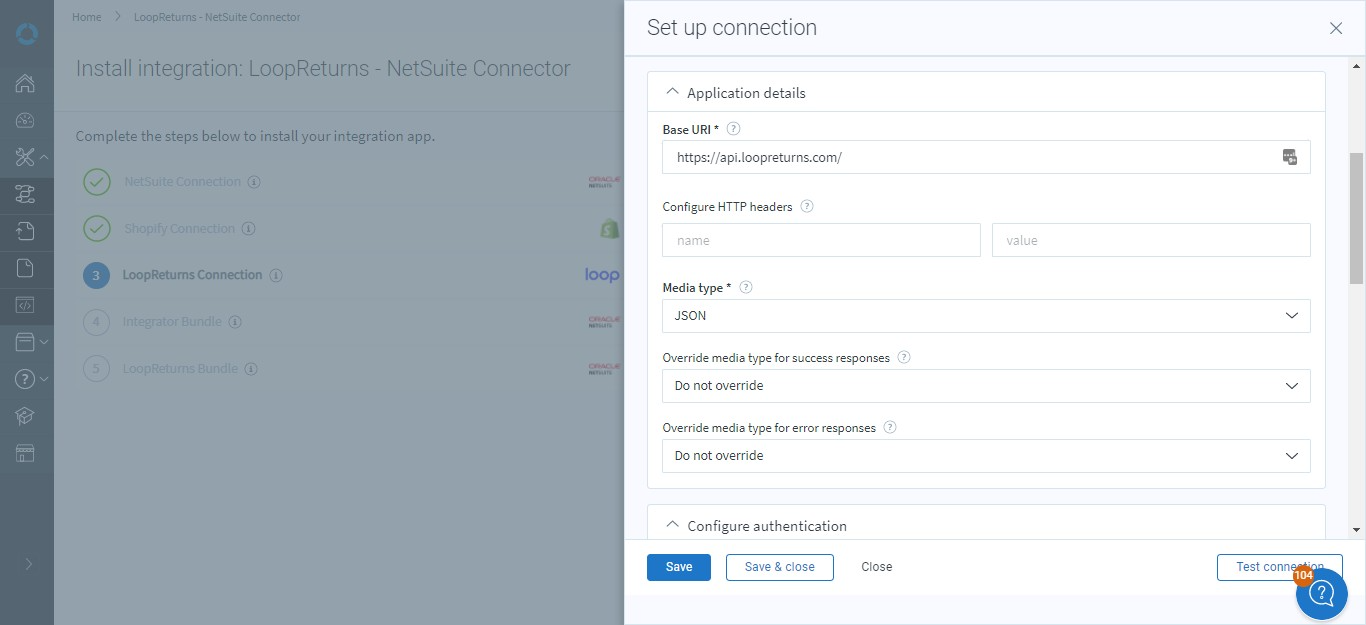Screen dimensions: 1366x625
Task: Select the LoopReturns Connection step label
Action: tap(193, 275)
